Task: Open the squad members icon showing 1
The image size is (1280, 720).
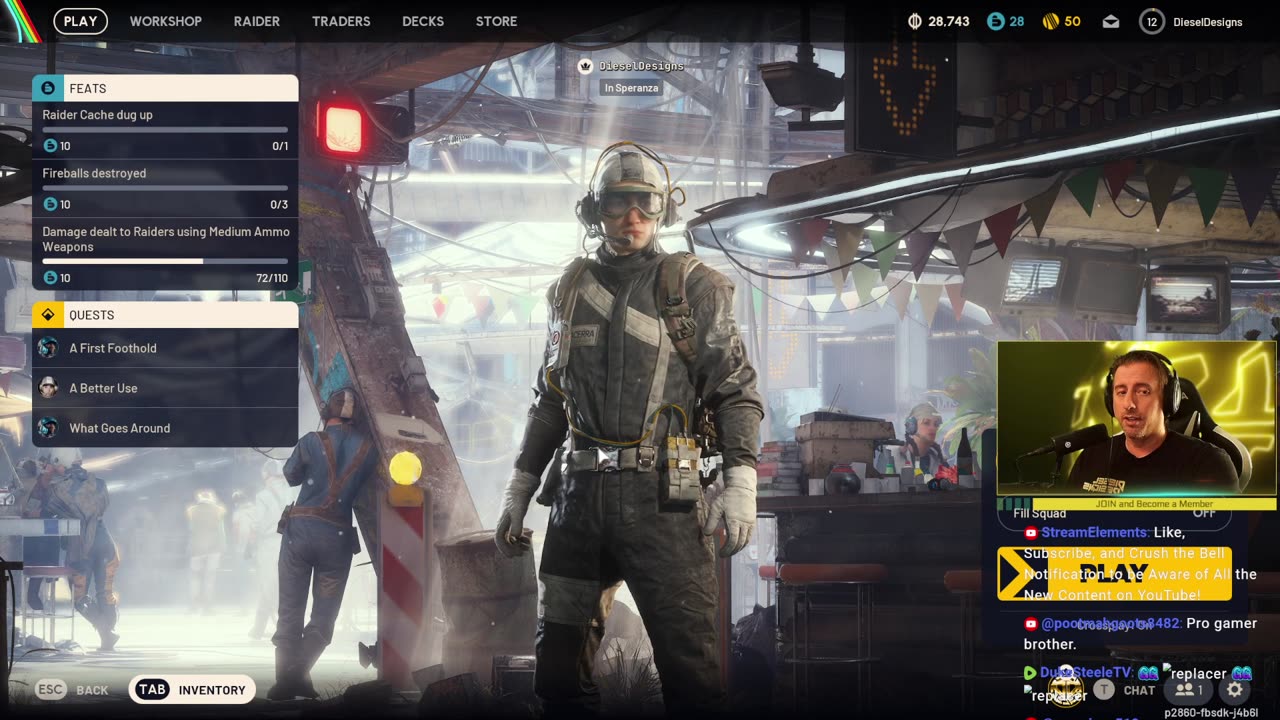Action: click(x=1189, y=690)
